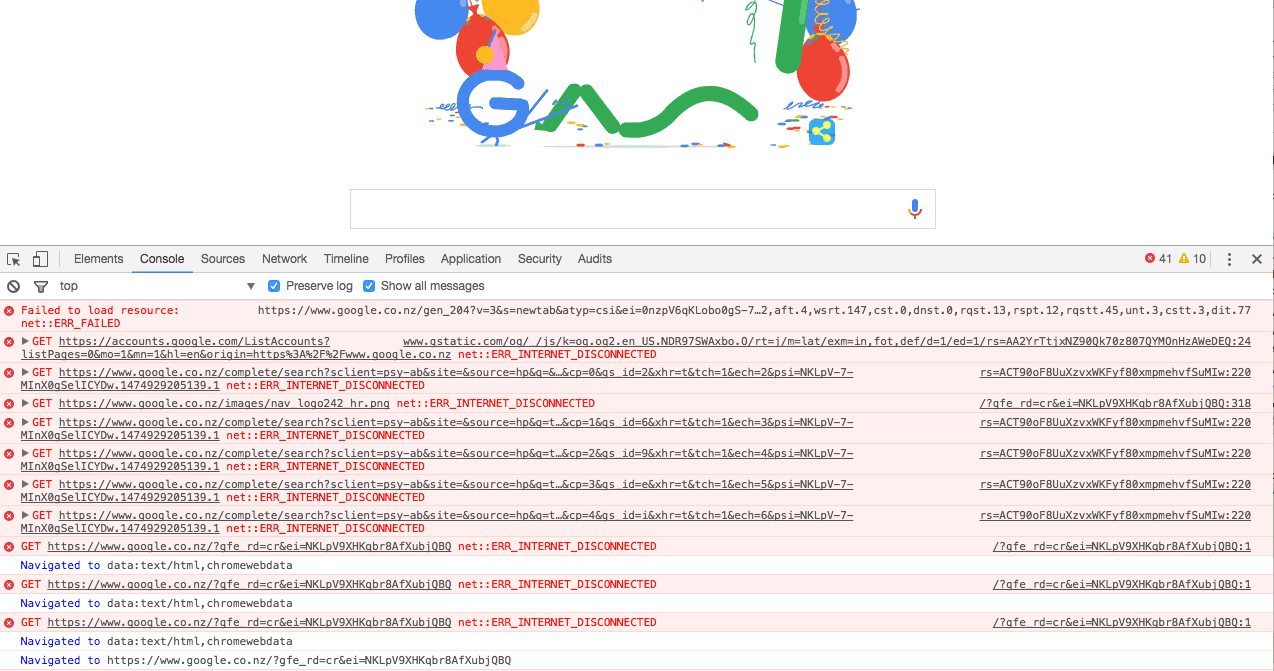Open the nav_logo242_hr.png URL link
Screen dimensions: 1274x671
tap(224, 404)
